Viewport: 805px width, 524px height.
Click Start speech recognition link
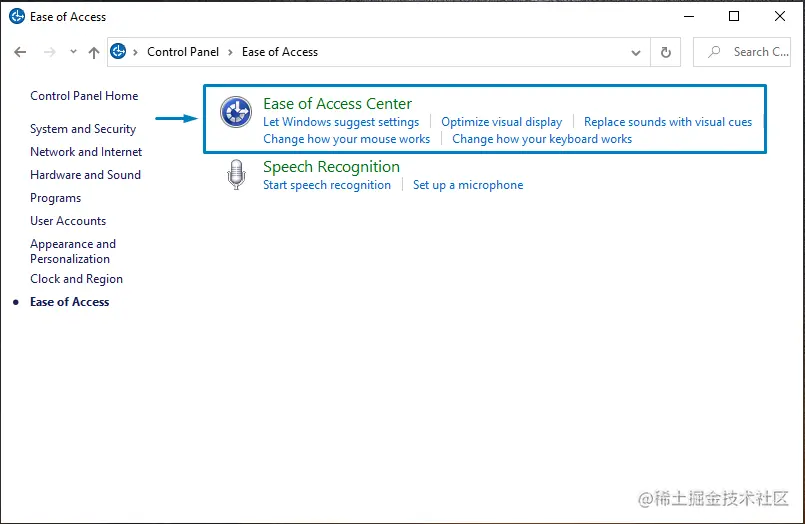point(327,185)
